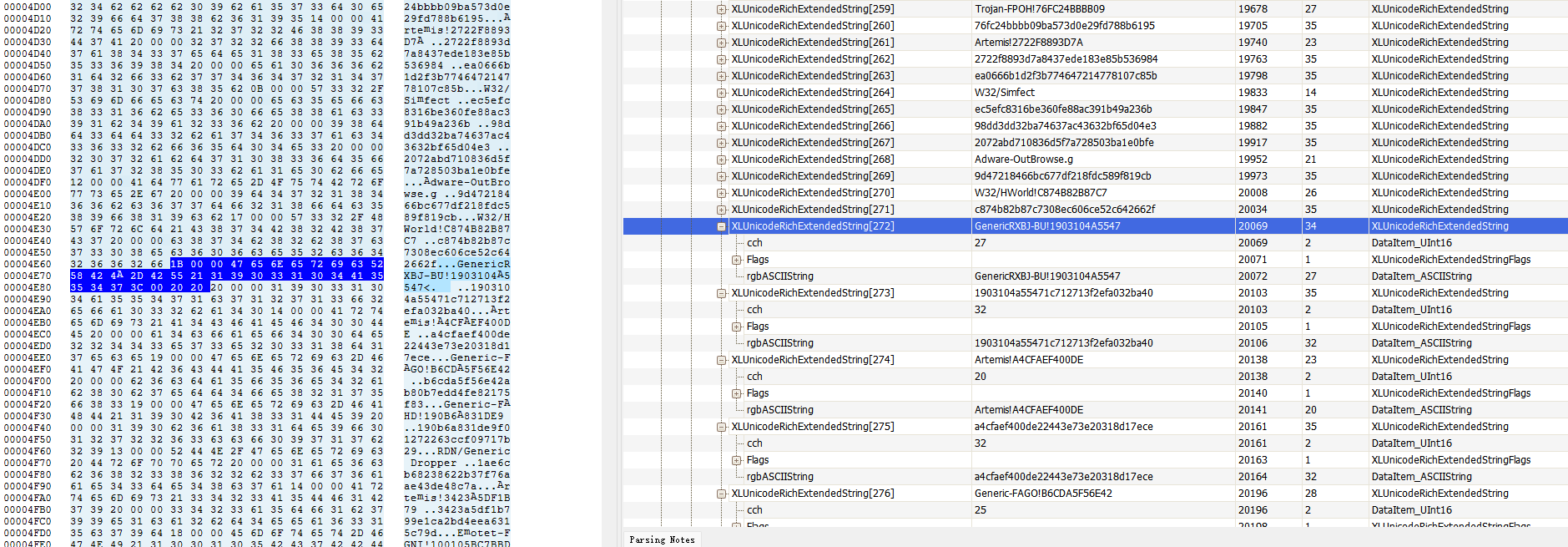Collapse XLUnicodeRichExtendedString[276] node
The width and height of the screenshot is (1568, 547).
[x=721, y=494]
